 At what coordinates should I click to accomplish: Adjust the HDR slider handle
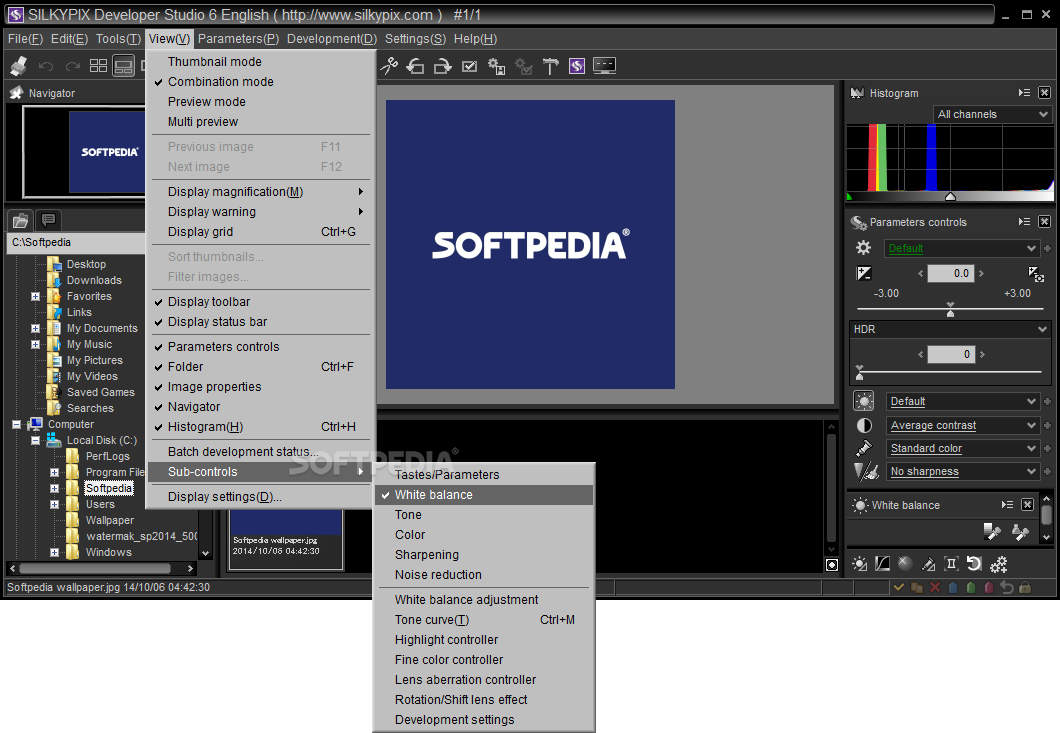pos(860,373)
